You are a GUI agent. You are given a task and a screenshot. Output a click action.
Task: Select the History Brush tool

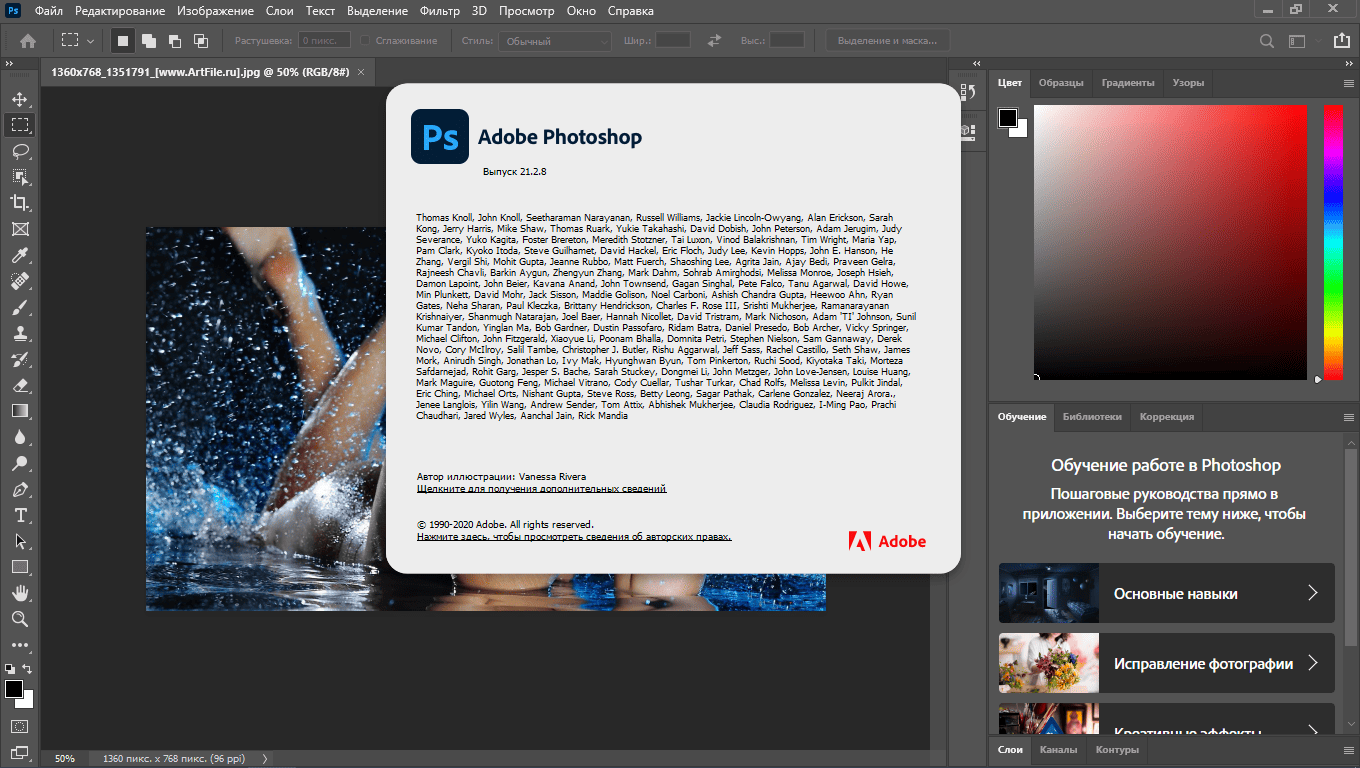(20, 359)
